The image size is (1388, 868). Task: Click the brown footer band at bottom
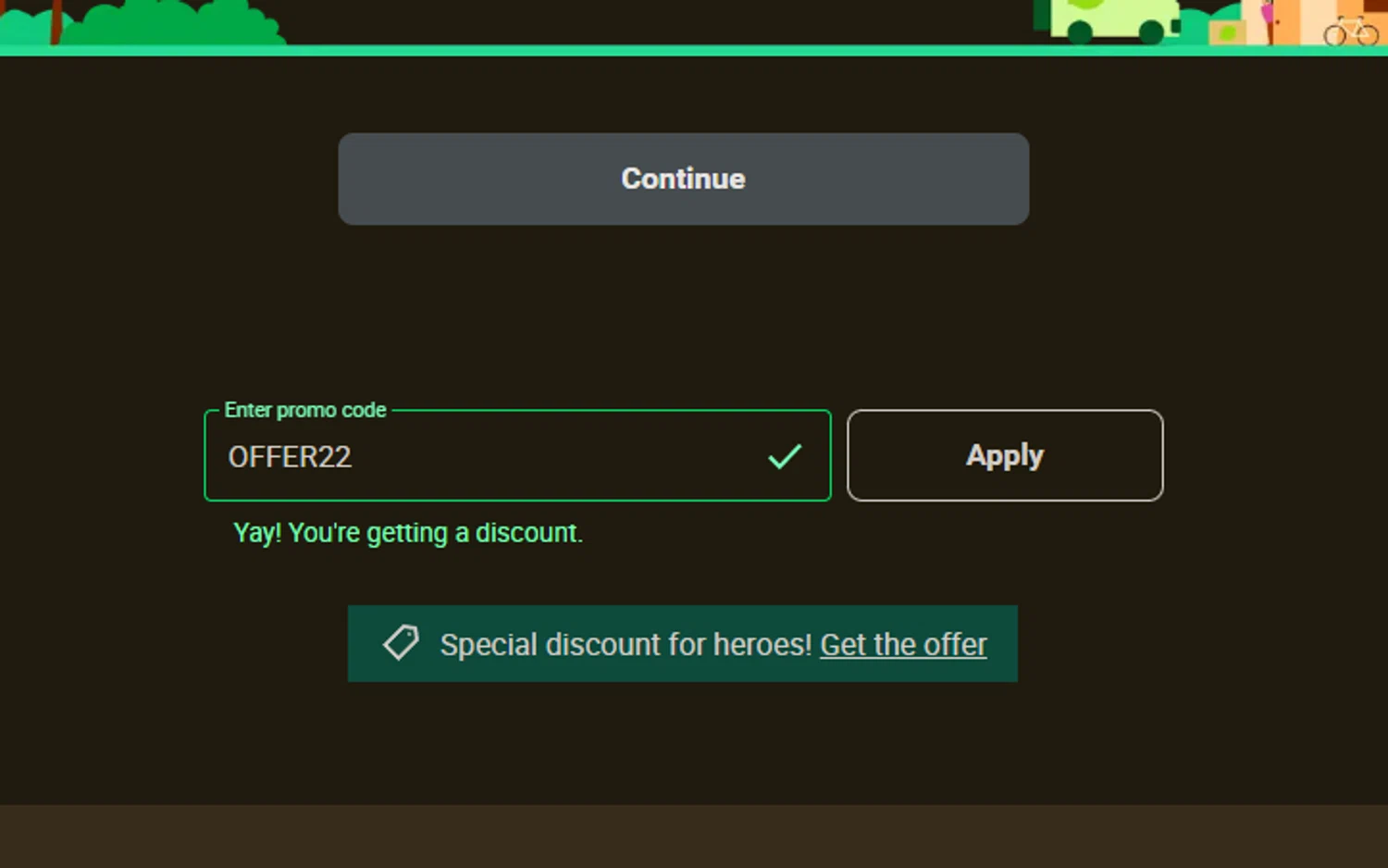click(x=694, y=836)
